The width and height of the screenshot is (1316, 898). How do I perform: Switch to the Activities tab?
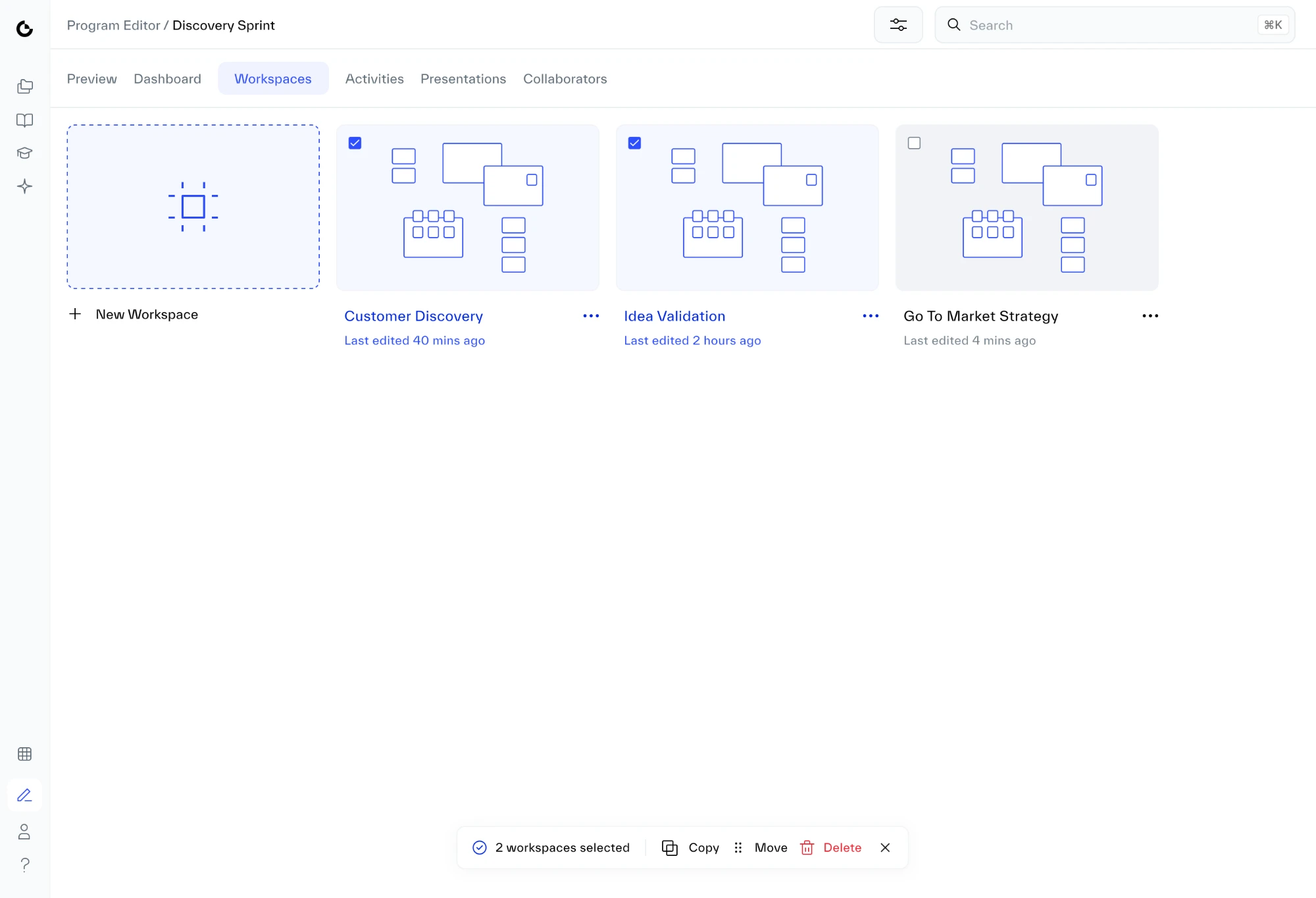pyautogui.click(x=374, y=78)
